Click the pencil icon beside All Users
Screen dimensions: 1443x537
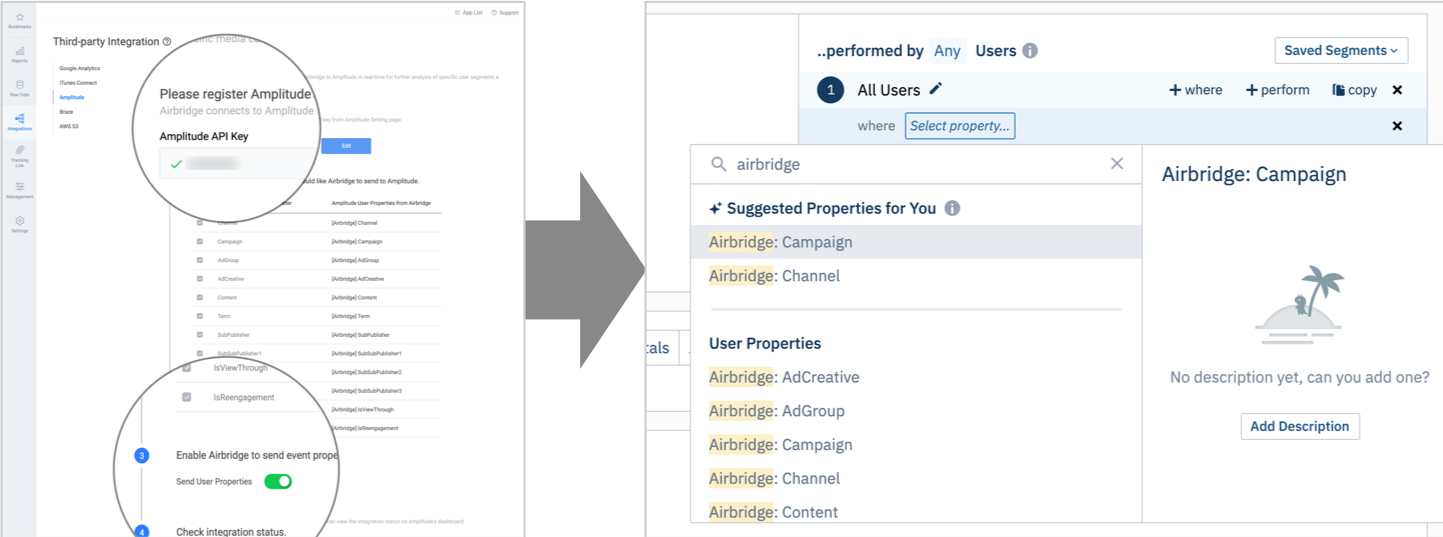(x=936, y=89)
